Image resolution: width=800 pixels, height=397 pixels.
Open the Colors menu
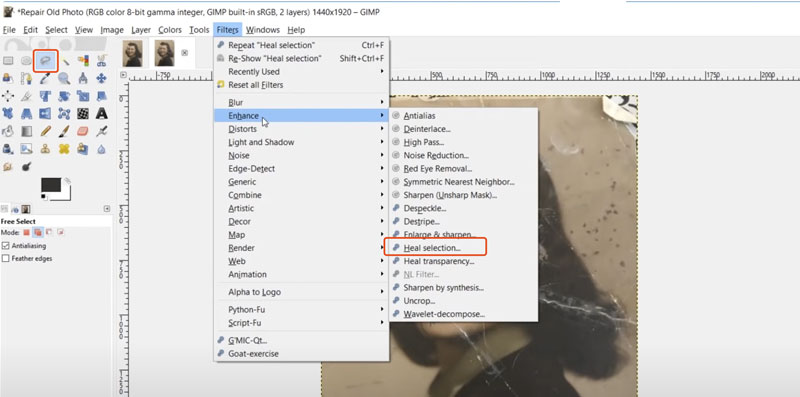tap(170, 30)
